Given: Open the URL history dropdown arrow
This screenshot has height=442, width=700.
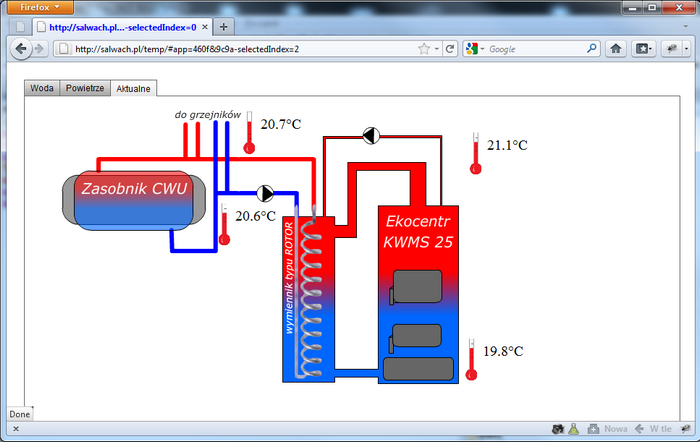Looking at the screenshot, I should [x=437, y=49].
